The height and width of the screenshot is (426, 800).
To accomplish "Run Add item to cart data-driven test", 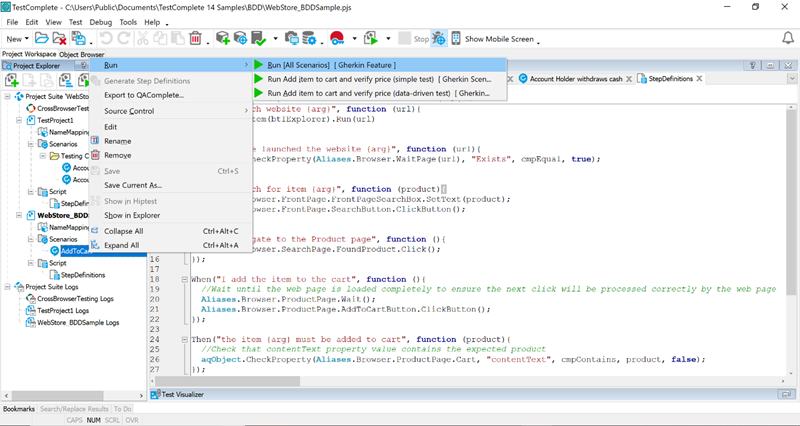I will click(379, 93).
